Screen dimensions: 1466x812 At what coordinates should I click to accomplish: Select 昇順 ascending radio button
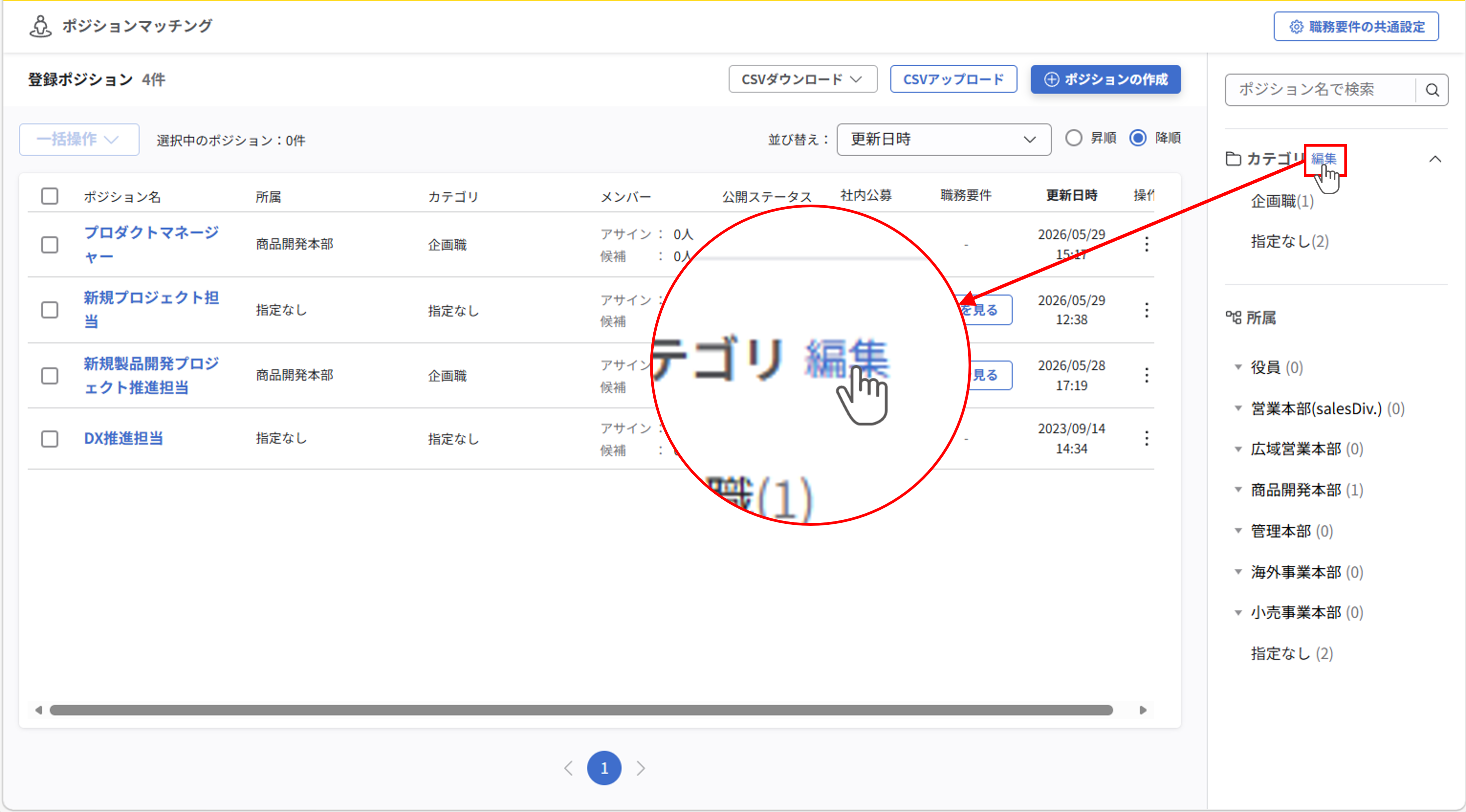[1074, 138]
